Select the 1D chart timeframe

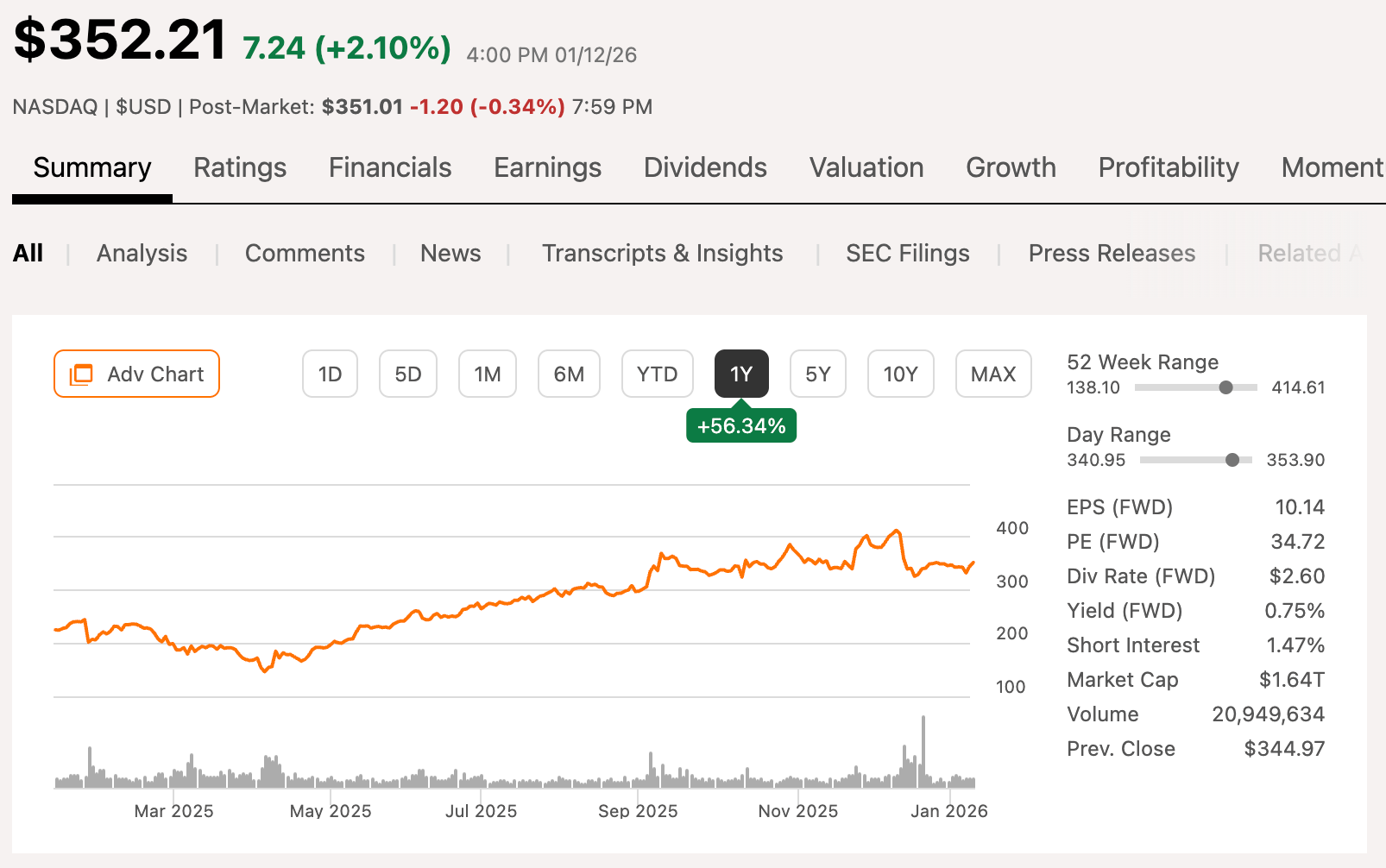330,374
